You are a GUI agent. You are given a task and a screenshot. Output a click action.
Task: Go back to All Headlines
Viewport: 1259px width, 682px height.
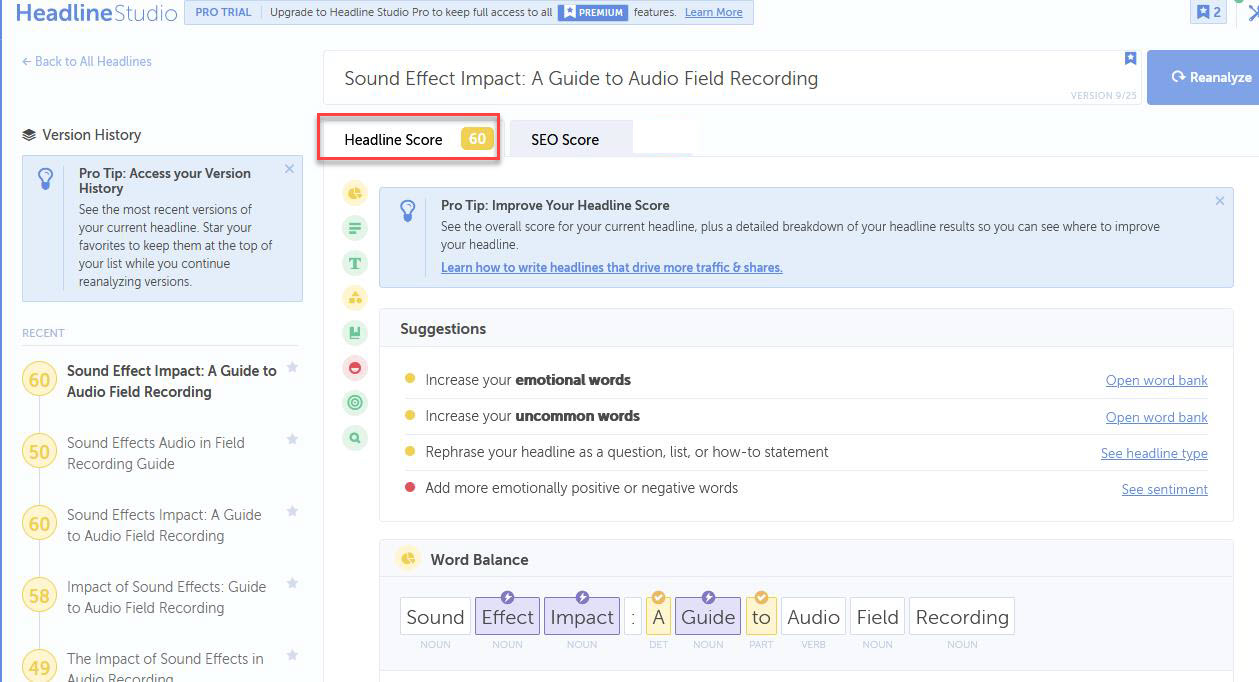87,61
